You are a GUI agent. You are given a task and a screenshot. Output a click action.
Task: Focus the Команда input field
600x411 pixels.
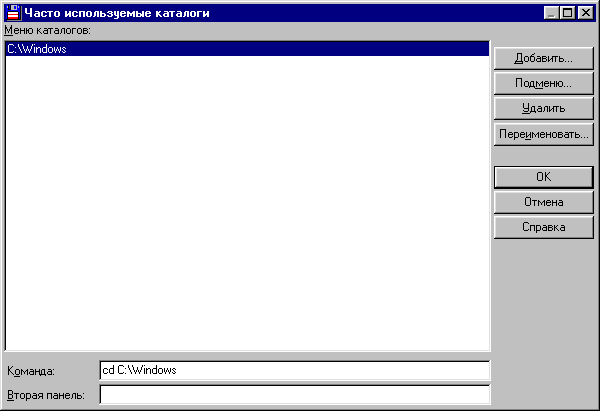pyautogui.click(x=295, y=370)
